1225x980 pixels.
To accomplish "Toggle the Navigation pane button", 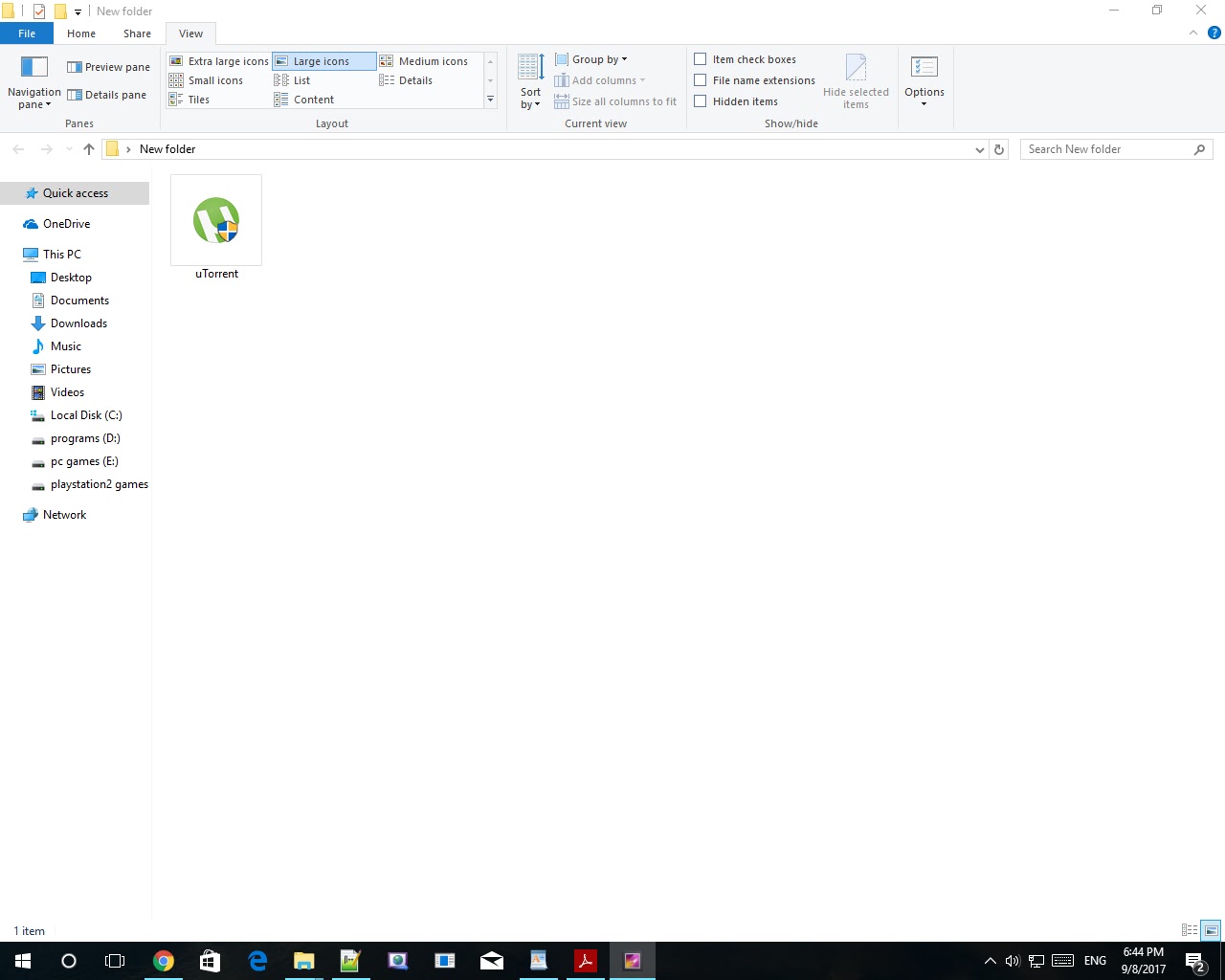I will (x=34, y=82).
